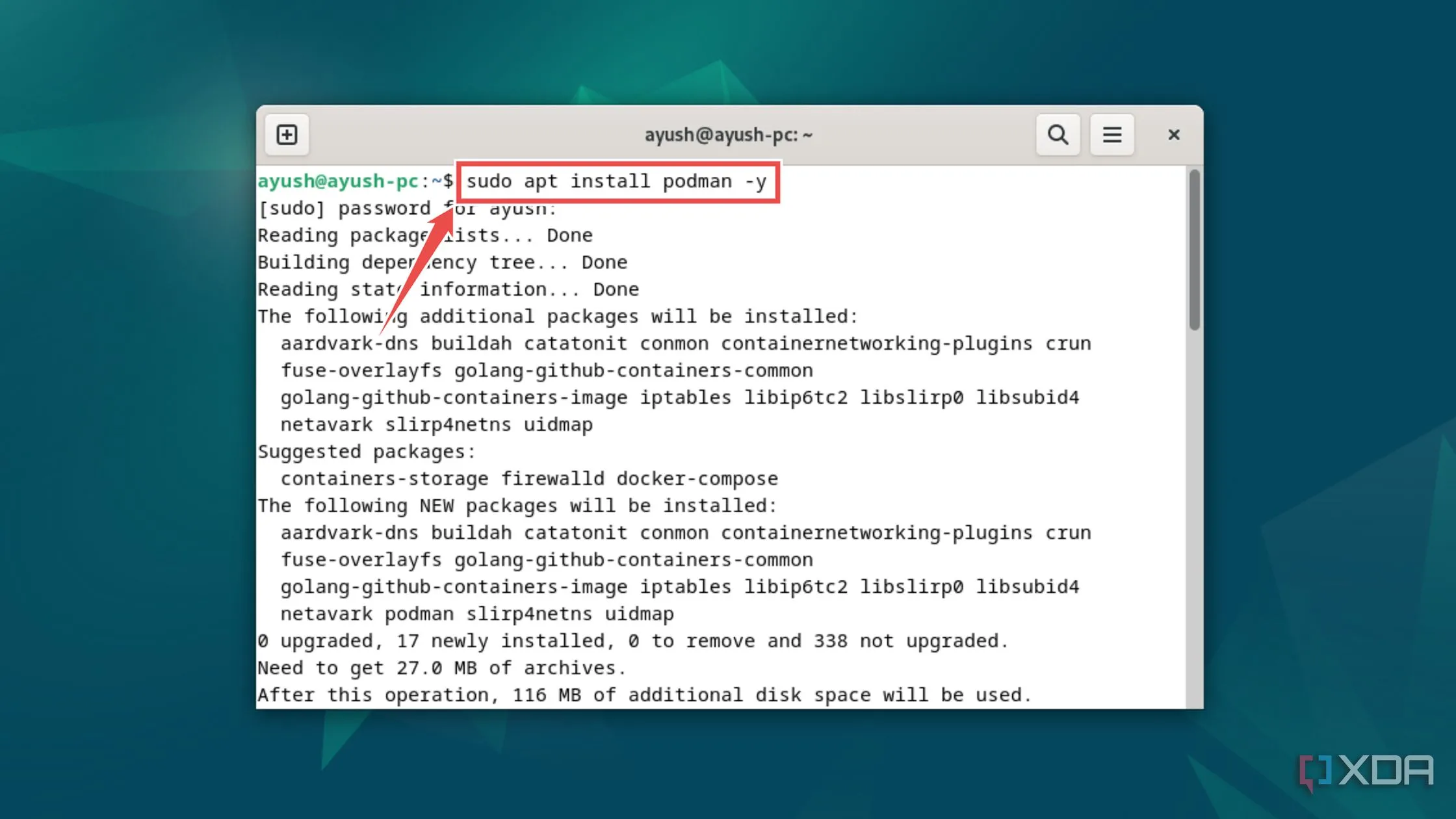Image resolution: width=1456 pixels, height=819 pixels.
Task: Click the terminal vertical scrollbar handle
Action: point(1194,250)
